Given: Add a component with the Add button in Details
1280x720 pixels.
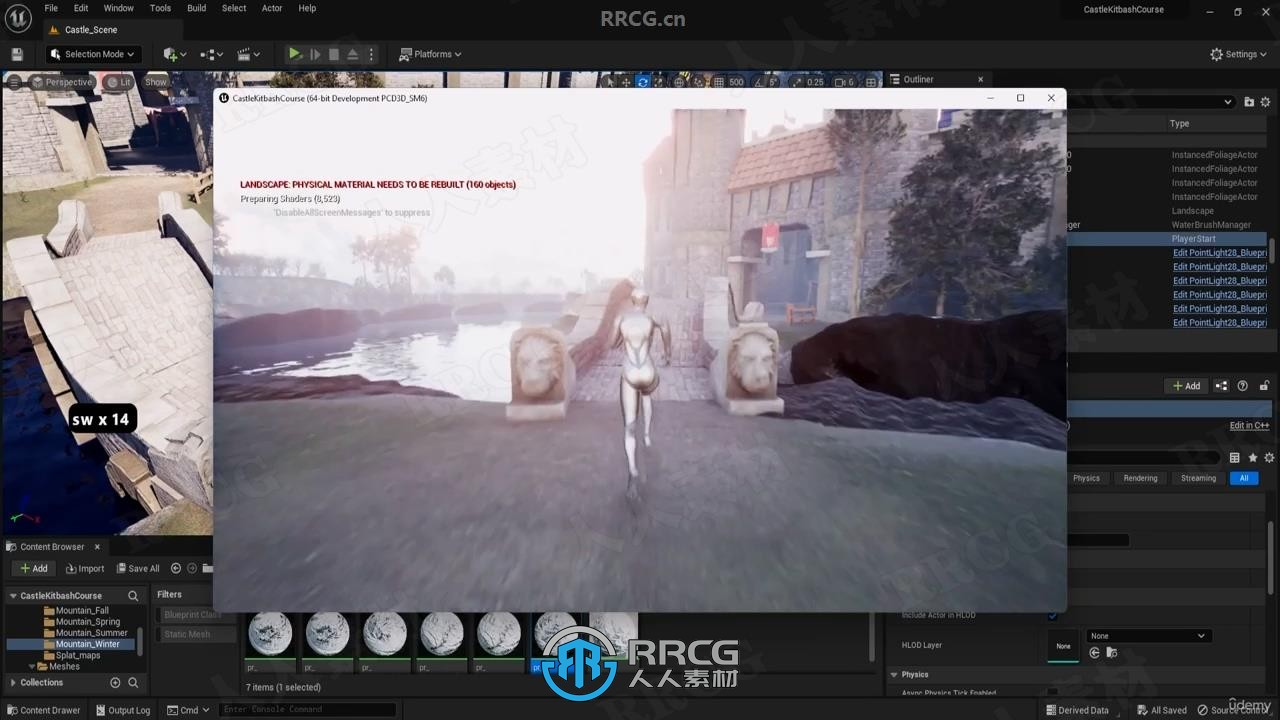Looking at the screenshot, I should tap(1186, 386).
